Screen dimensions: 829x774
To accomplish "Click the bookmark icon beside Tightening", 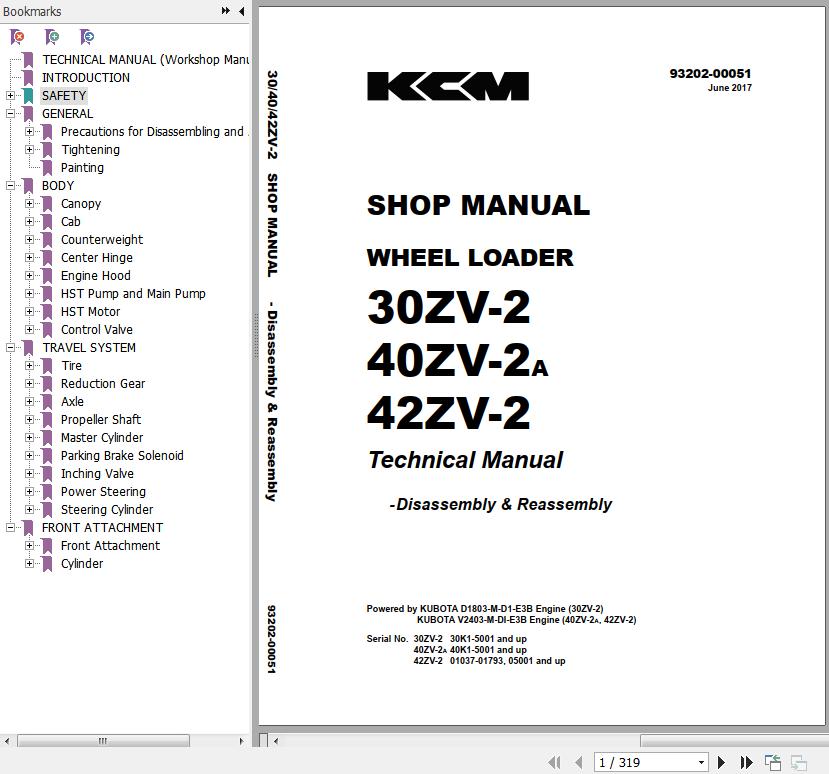I will point(48,150).
